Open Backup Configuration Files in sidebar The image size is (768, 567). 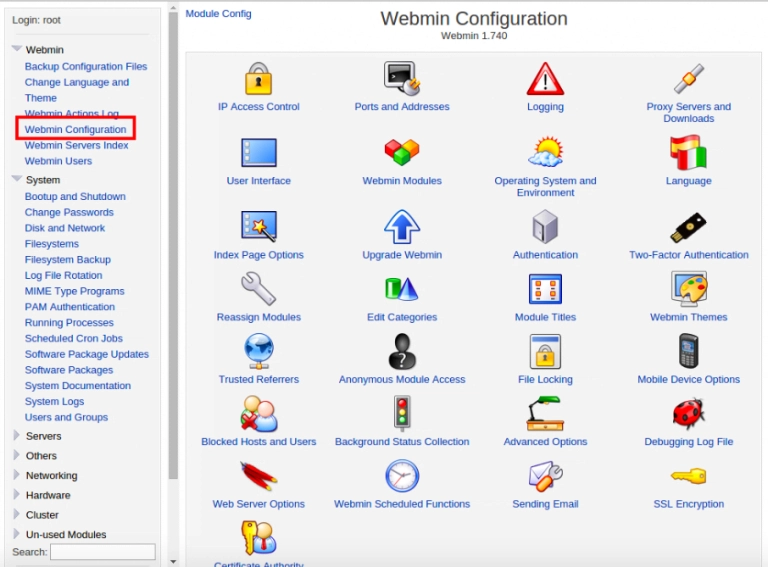[86, 66]
